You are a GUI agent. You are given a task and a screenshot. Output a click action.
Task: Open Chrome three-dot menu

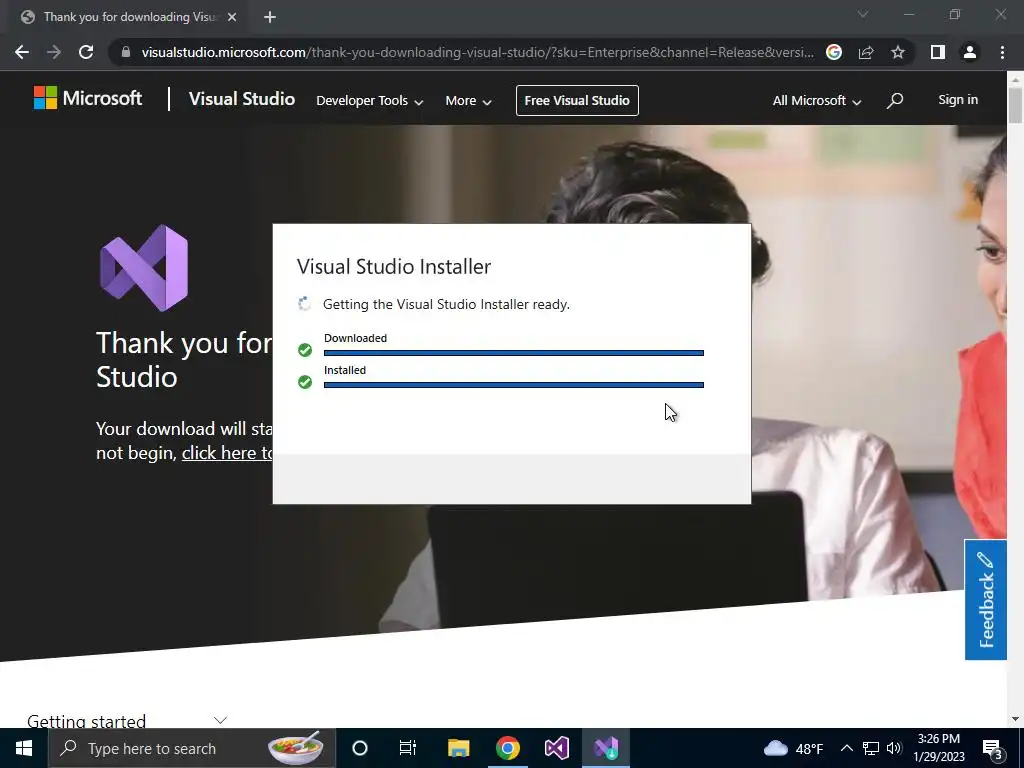click(1002, 52)
